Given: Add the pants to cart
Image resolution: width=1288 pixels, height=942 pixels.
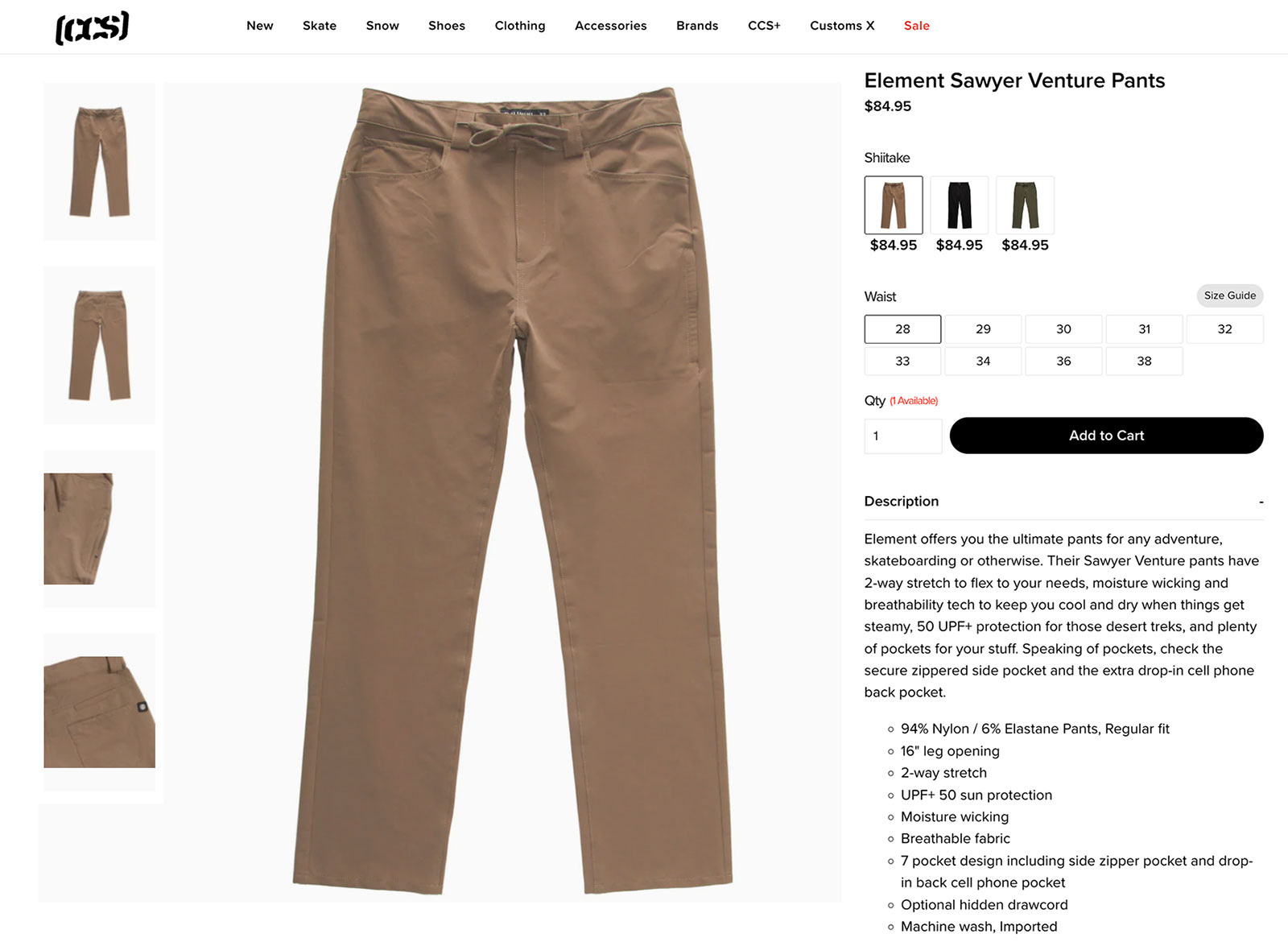Looking at the screenshot, I should [1106, 436].
